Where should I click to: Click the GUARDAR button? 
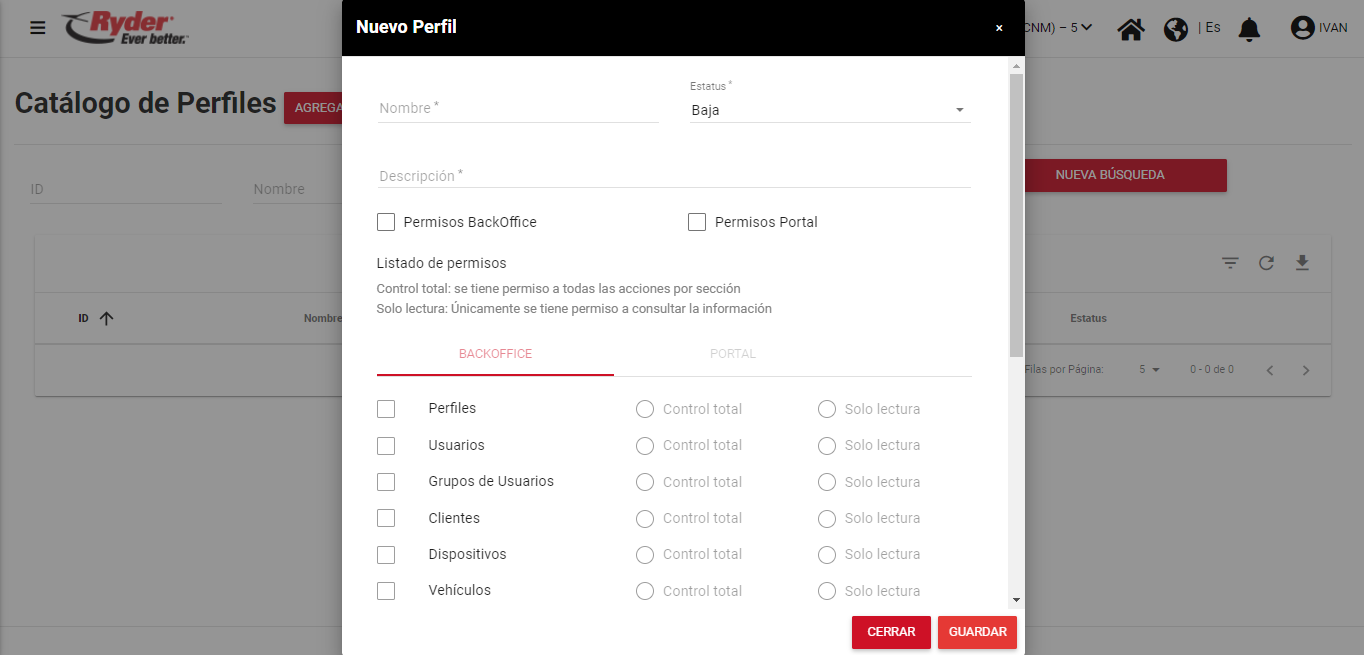pyautogui.click(x=977, y=632)
